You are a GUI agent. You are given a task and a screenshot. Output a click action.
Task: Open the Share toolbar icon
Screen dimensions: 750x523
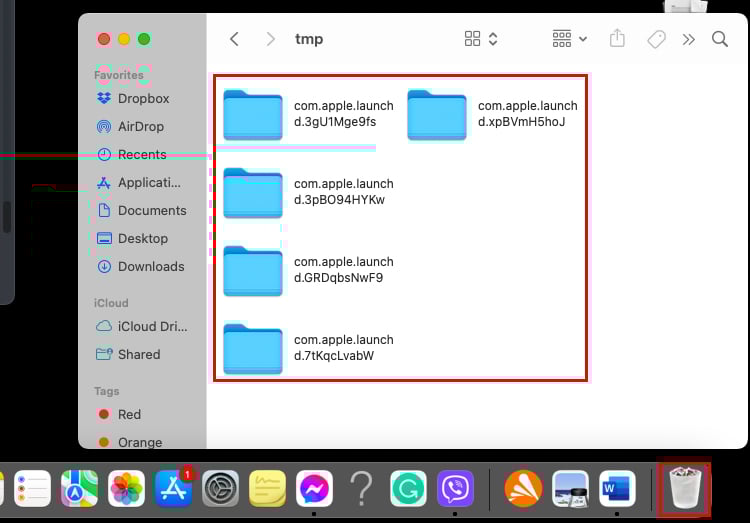617,38
